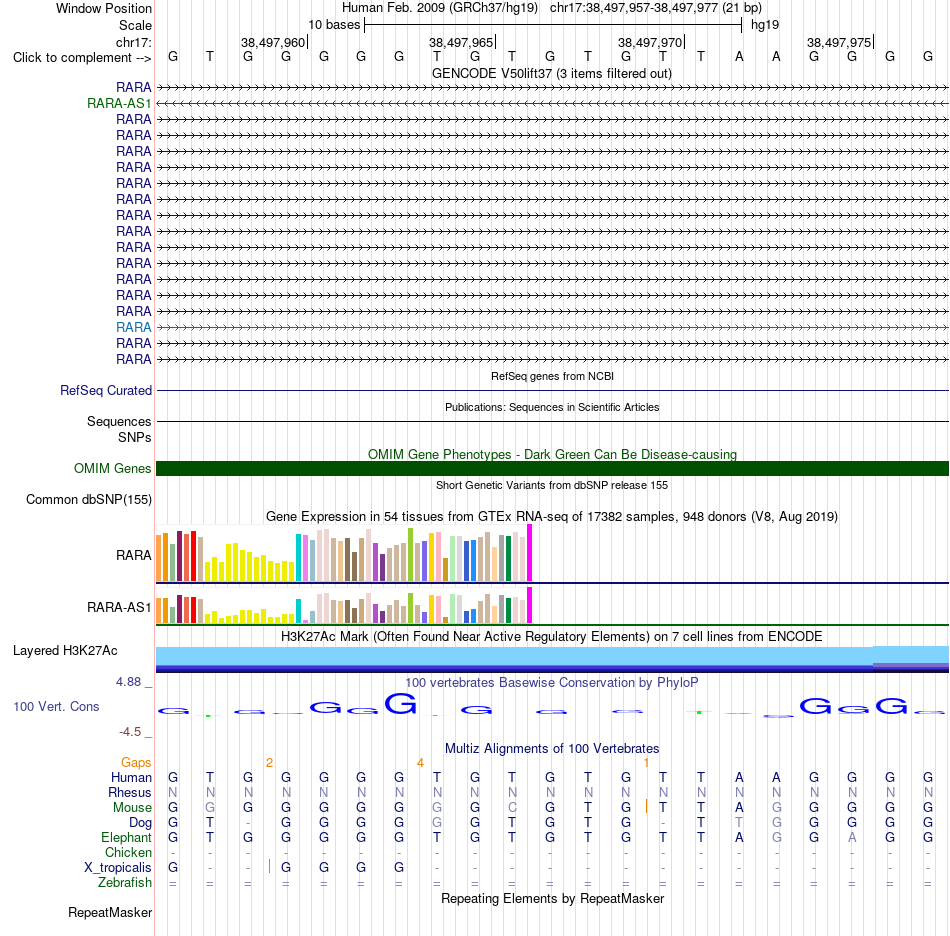This screenshot has width=950, height=936.
Task: Click the magenta bar in RARA-AS1 GTEx chart
Action: (x=530, y=605)
